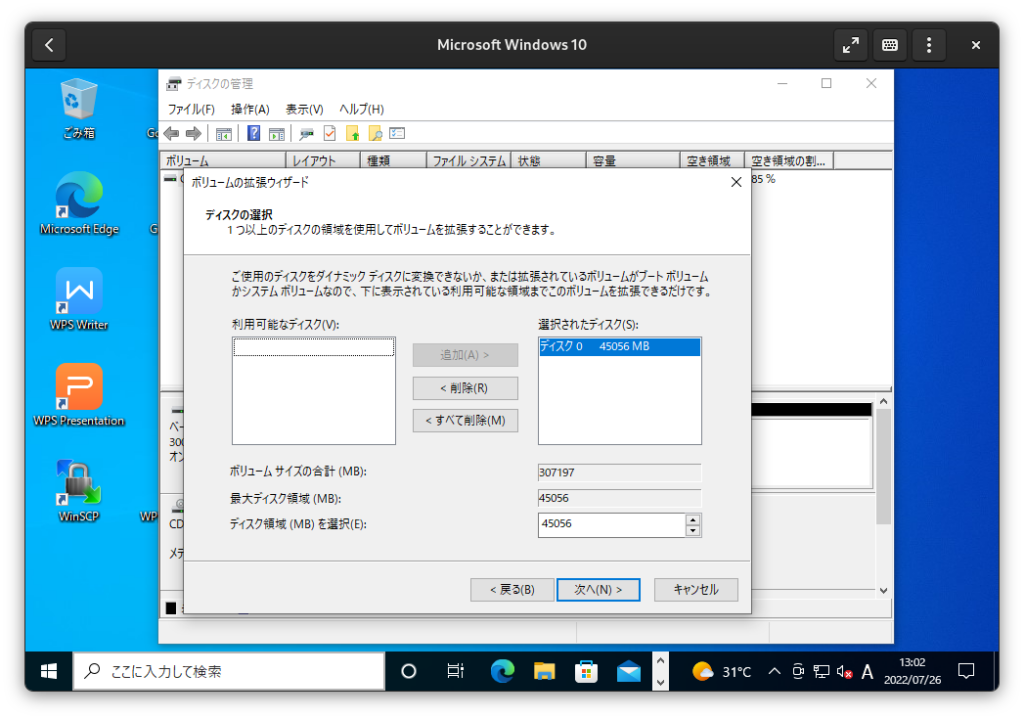Viewport: 1024px width, 719px height.
Task: Decrease disk space value with down spinner
Action: [x=693, y=531]
